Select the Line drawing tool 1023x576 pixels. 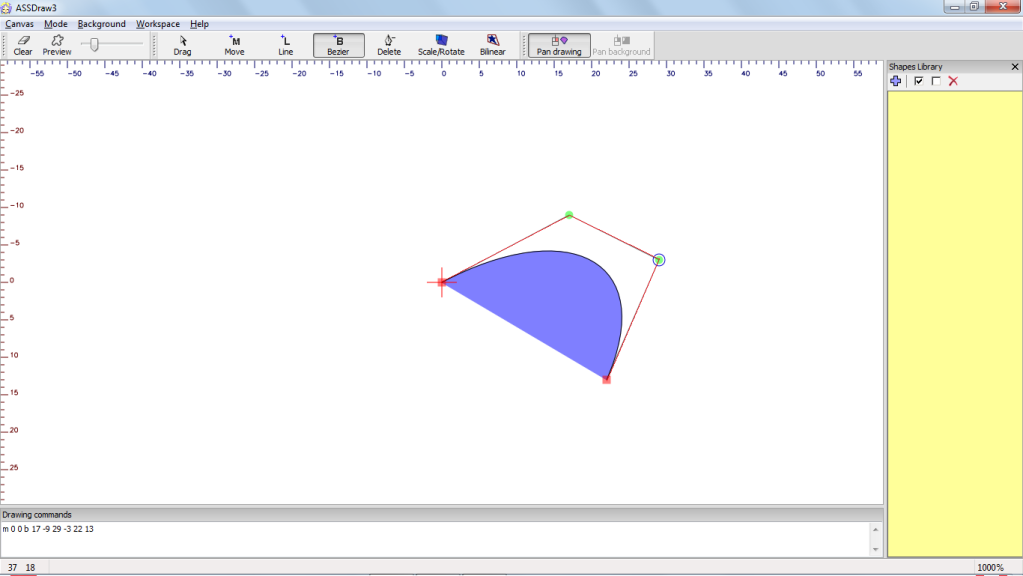[x=286, y=45]
